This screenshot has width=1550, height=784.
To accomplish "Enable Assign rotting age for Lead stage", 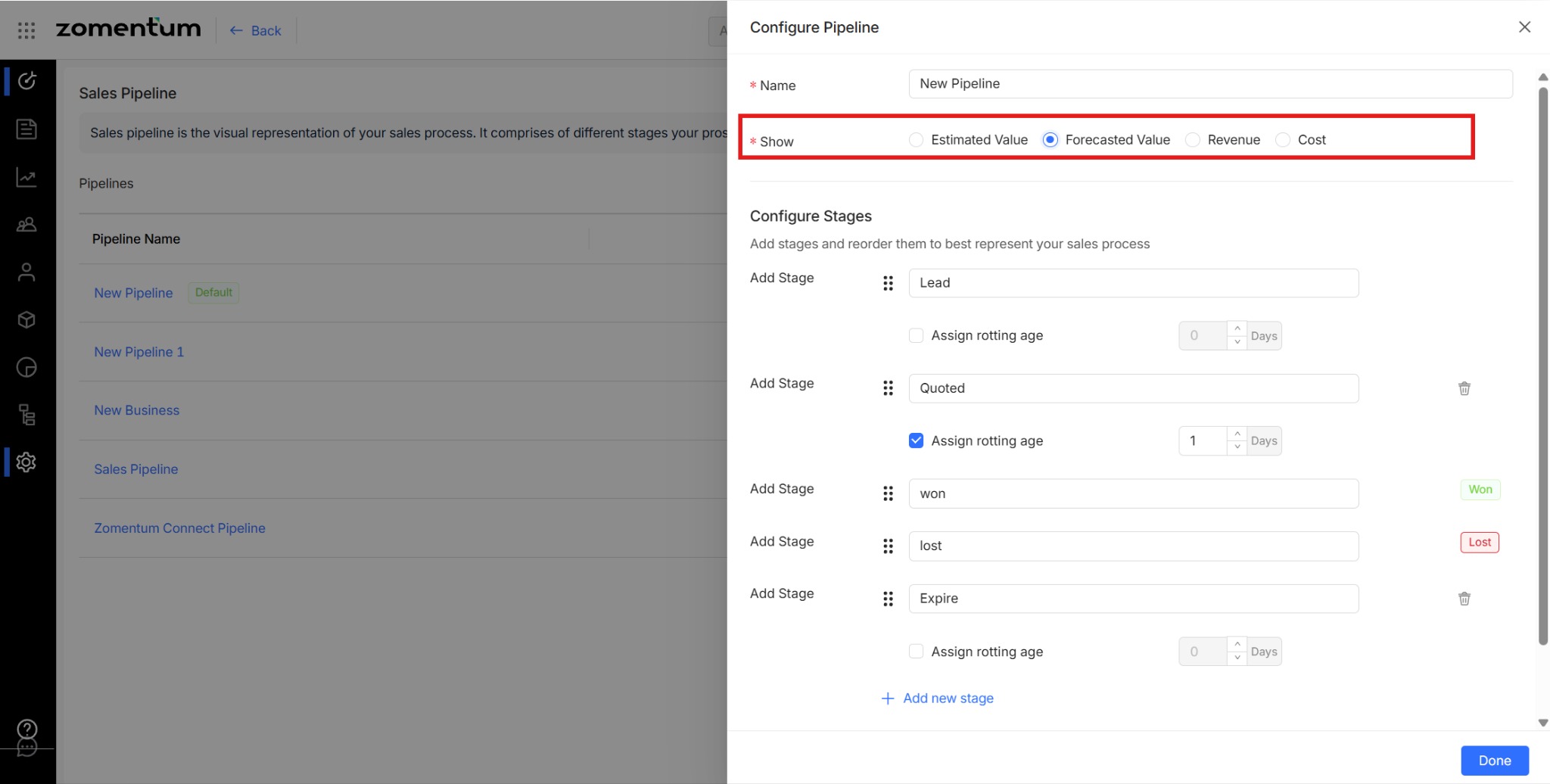I will click(x=916, y=335).
